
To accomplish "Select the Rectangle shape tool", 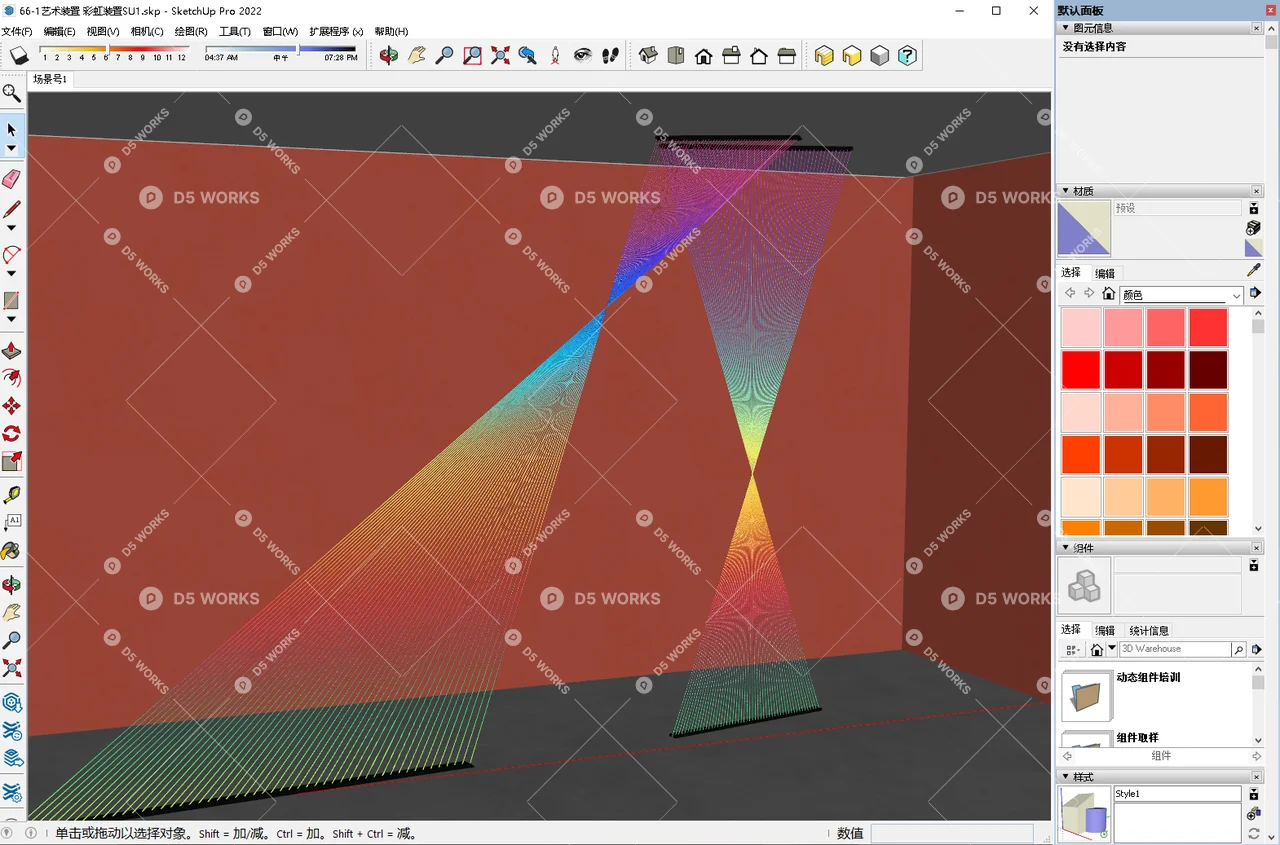I will pos(12,301).
